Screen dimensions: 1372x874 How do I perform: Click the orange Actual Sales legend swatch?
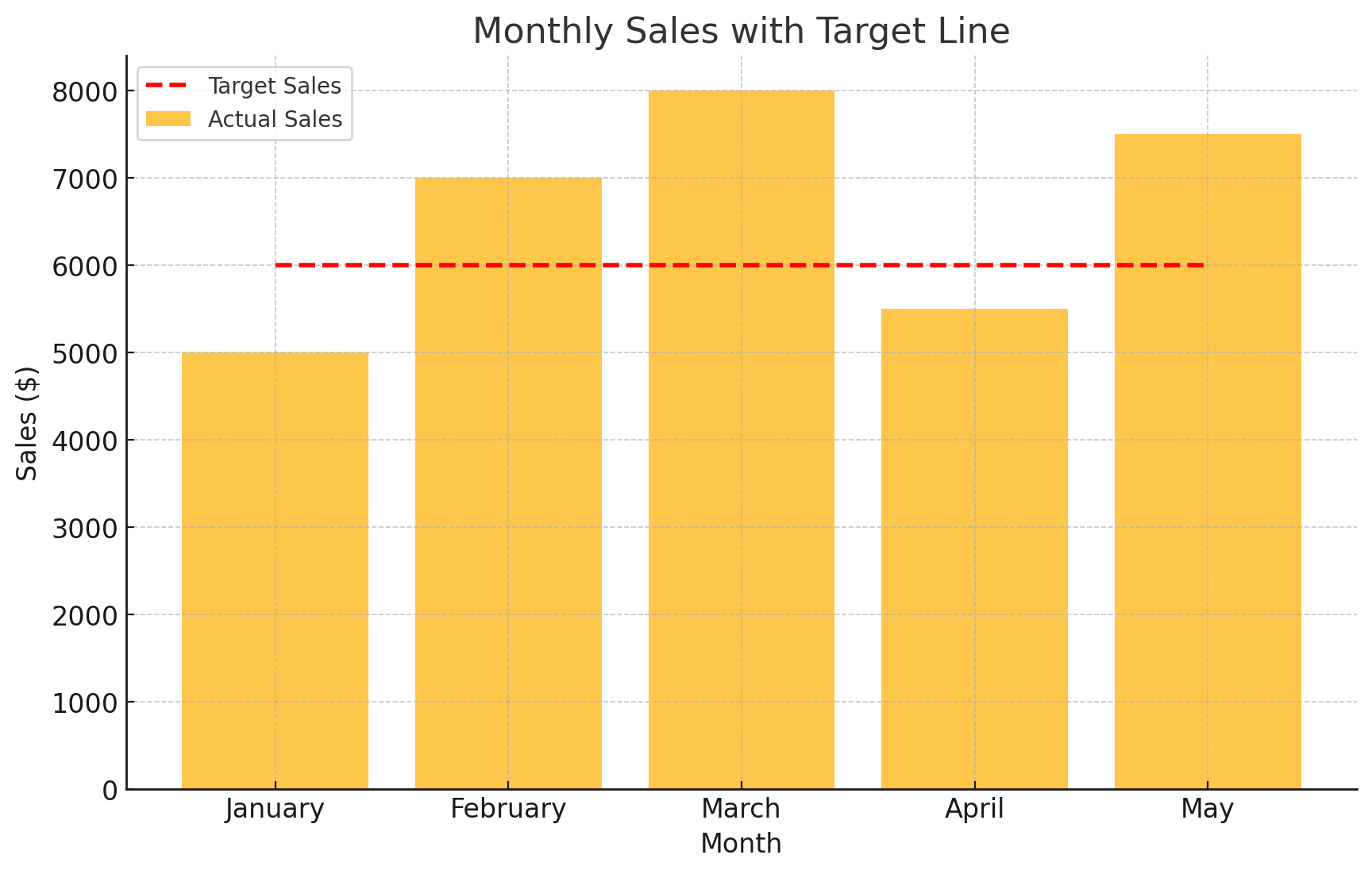coord(168,119)
